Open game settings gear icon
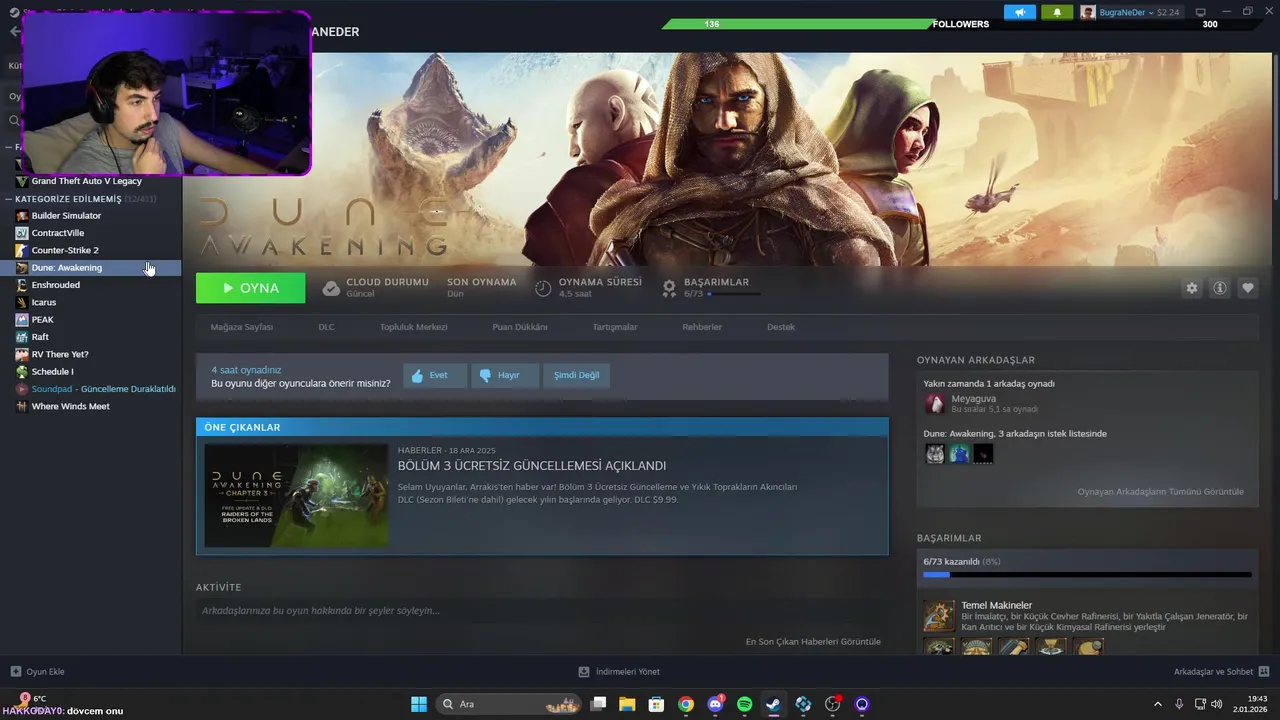This screenshot has width=1280, height=720. [1191, 288]
